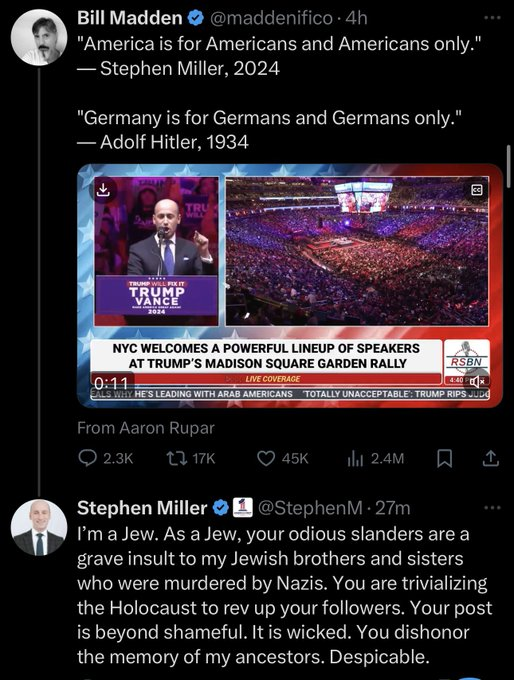This screenshot has height=680, width=514.
Task: Unmute the video with speaker icon
Action: (478, 381)
